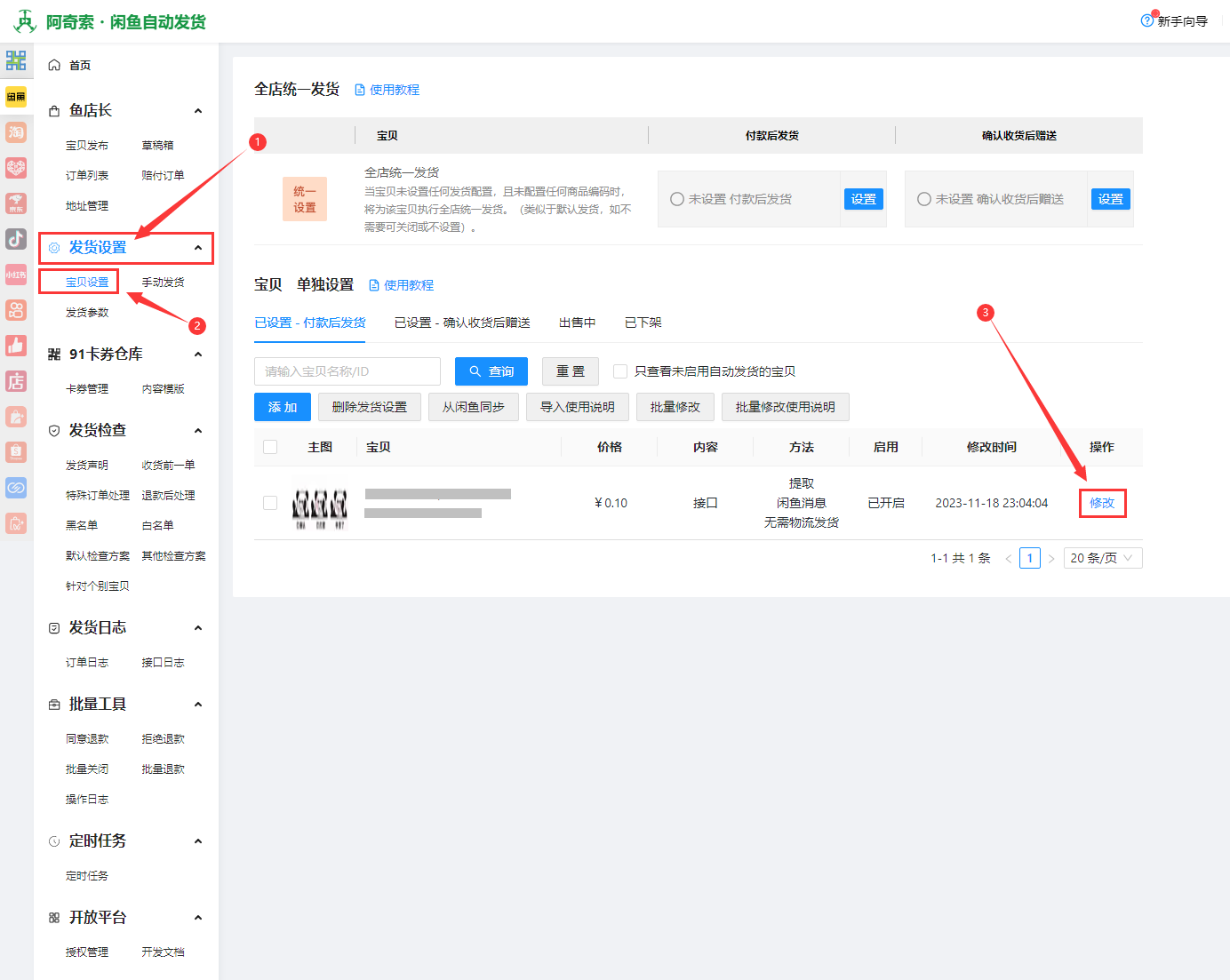Open the 新手向导 help guide

(1174, 21)
